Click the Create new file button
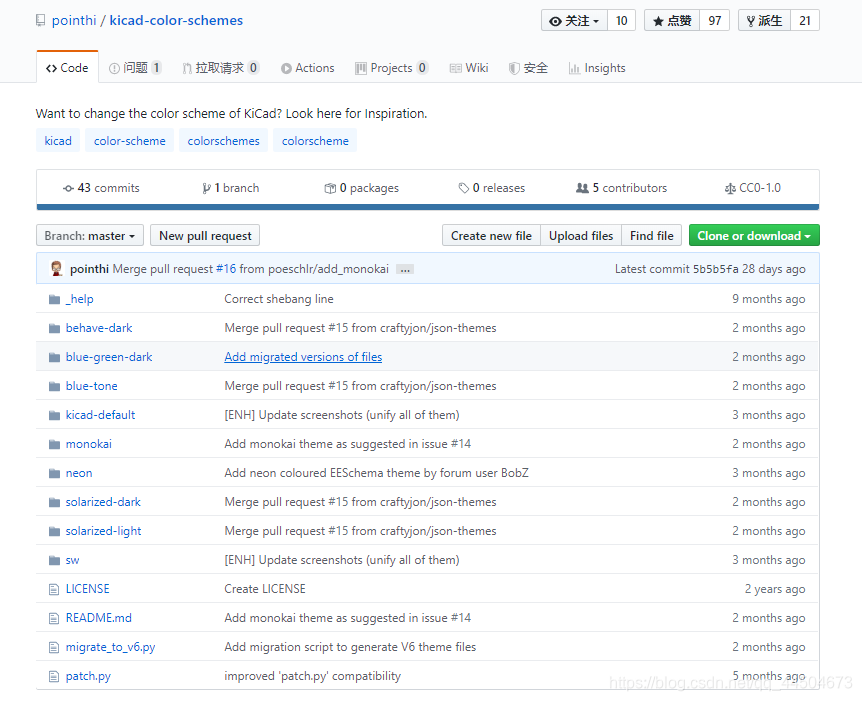 pyautogui.click(x=491, y=235)
